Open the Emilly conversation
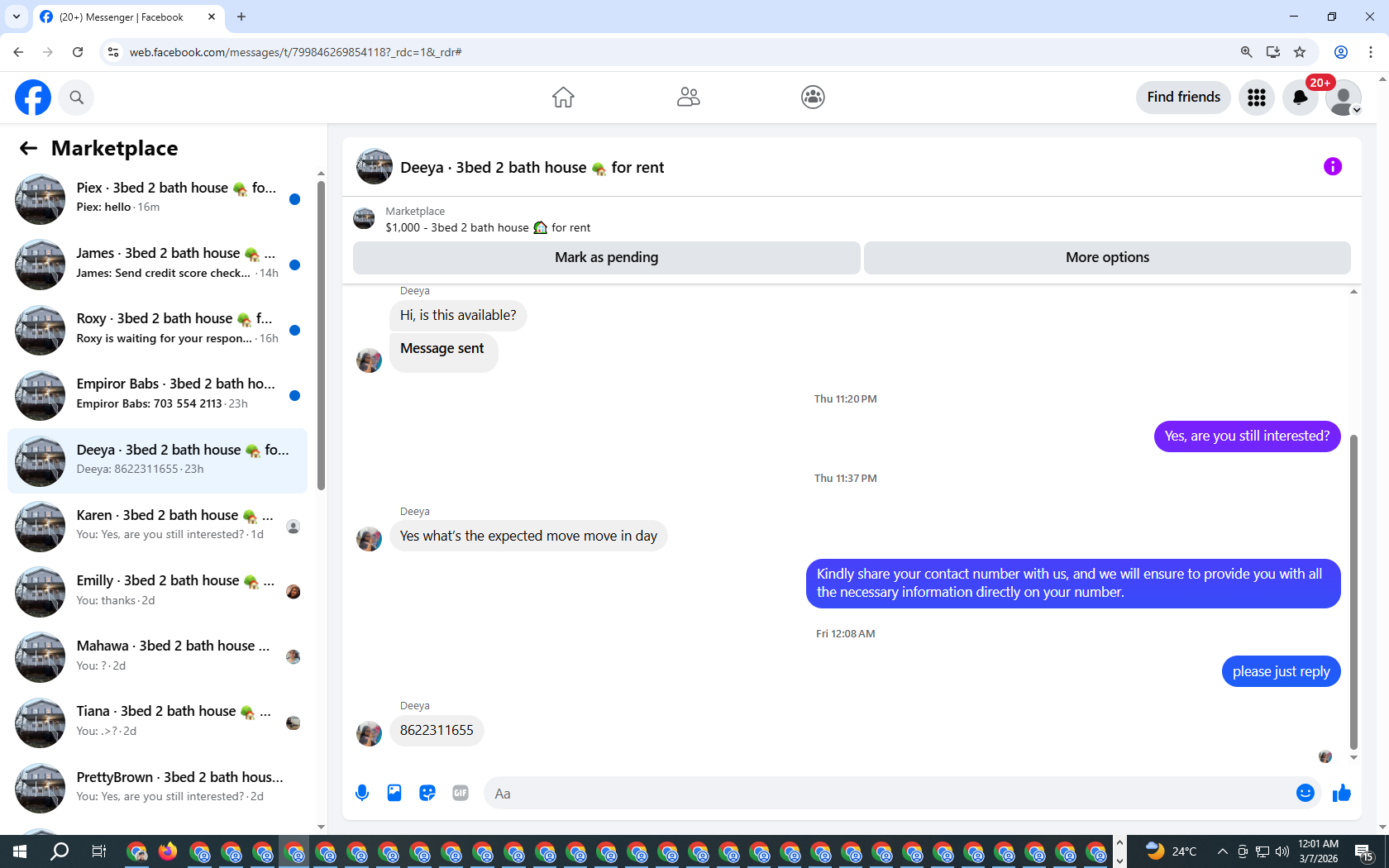This screenshot has height=868, width=1389. (157, 592)
